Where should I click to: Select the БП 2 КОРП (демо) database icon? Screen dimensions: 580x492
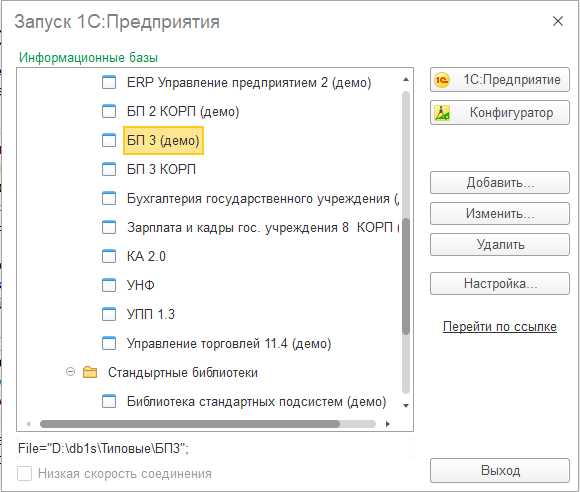(109, 111)
